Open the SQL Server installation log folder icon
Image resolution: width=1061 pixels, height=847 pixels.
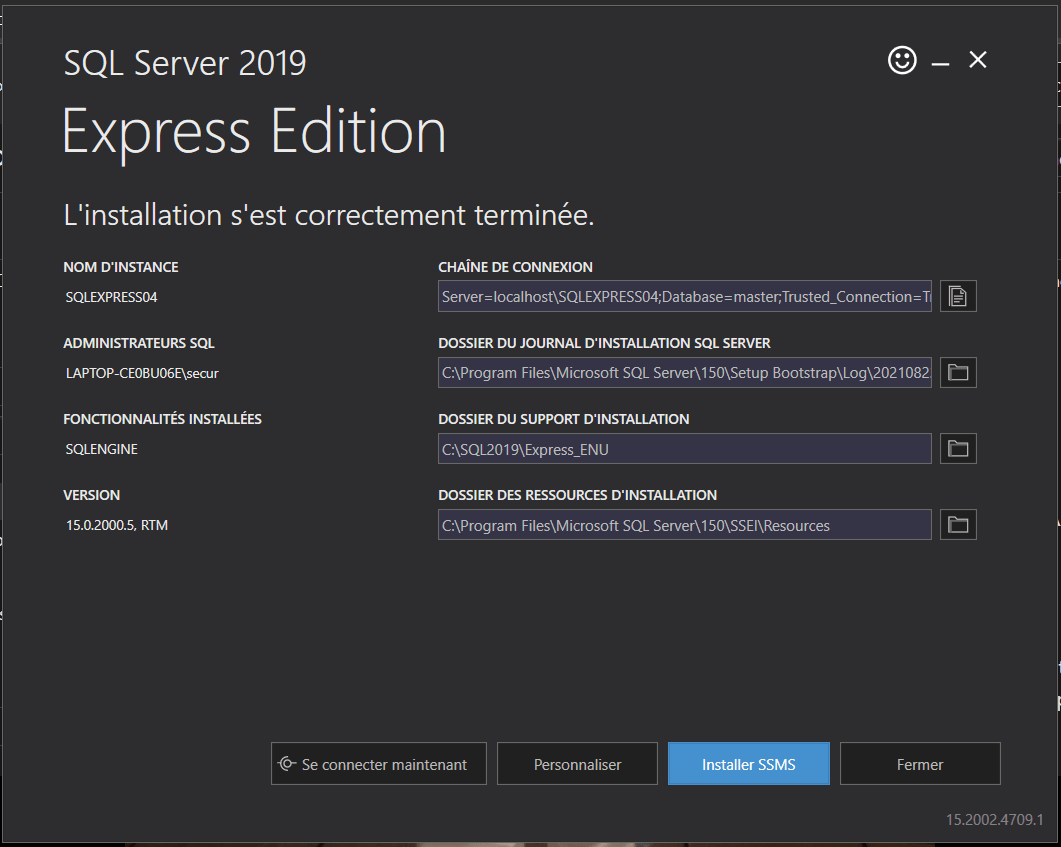tap(958, 372)
